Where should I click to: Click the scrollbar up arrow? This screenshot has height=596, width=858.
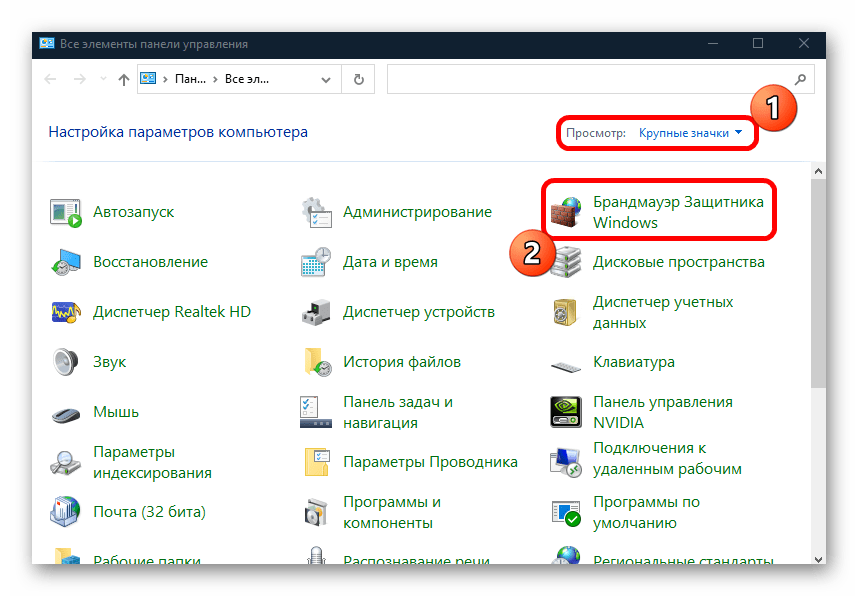(818, 171)
